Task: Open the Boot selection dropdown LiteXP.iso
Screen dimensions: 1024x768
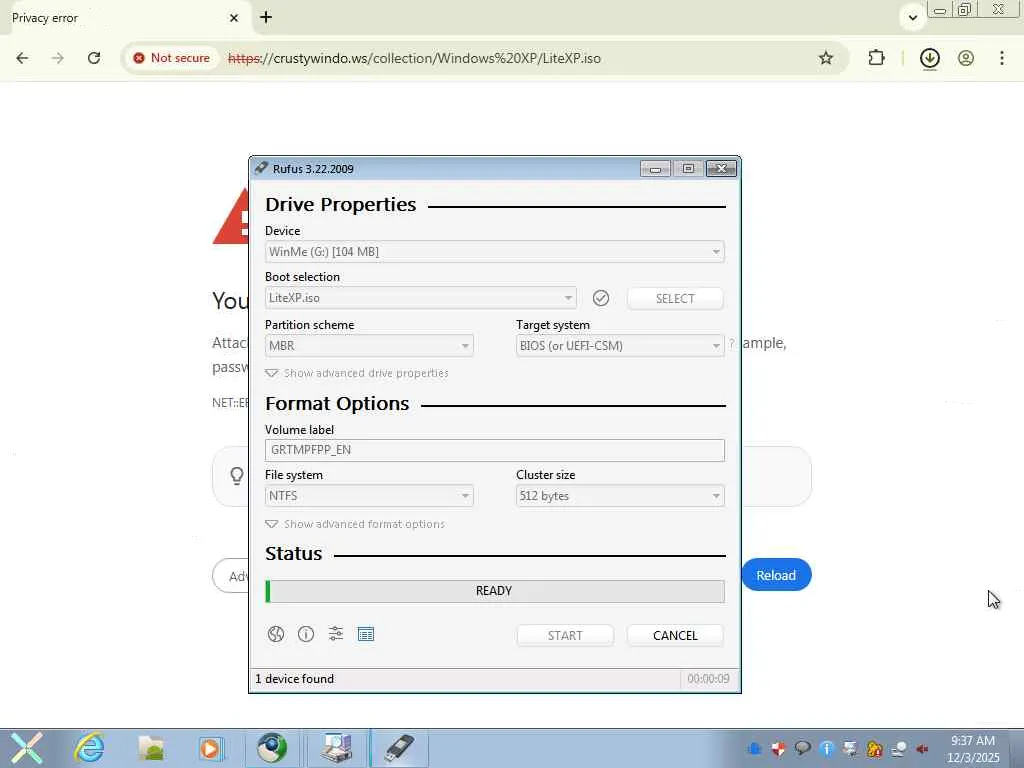Action: 421,298
